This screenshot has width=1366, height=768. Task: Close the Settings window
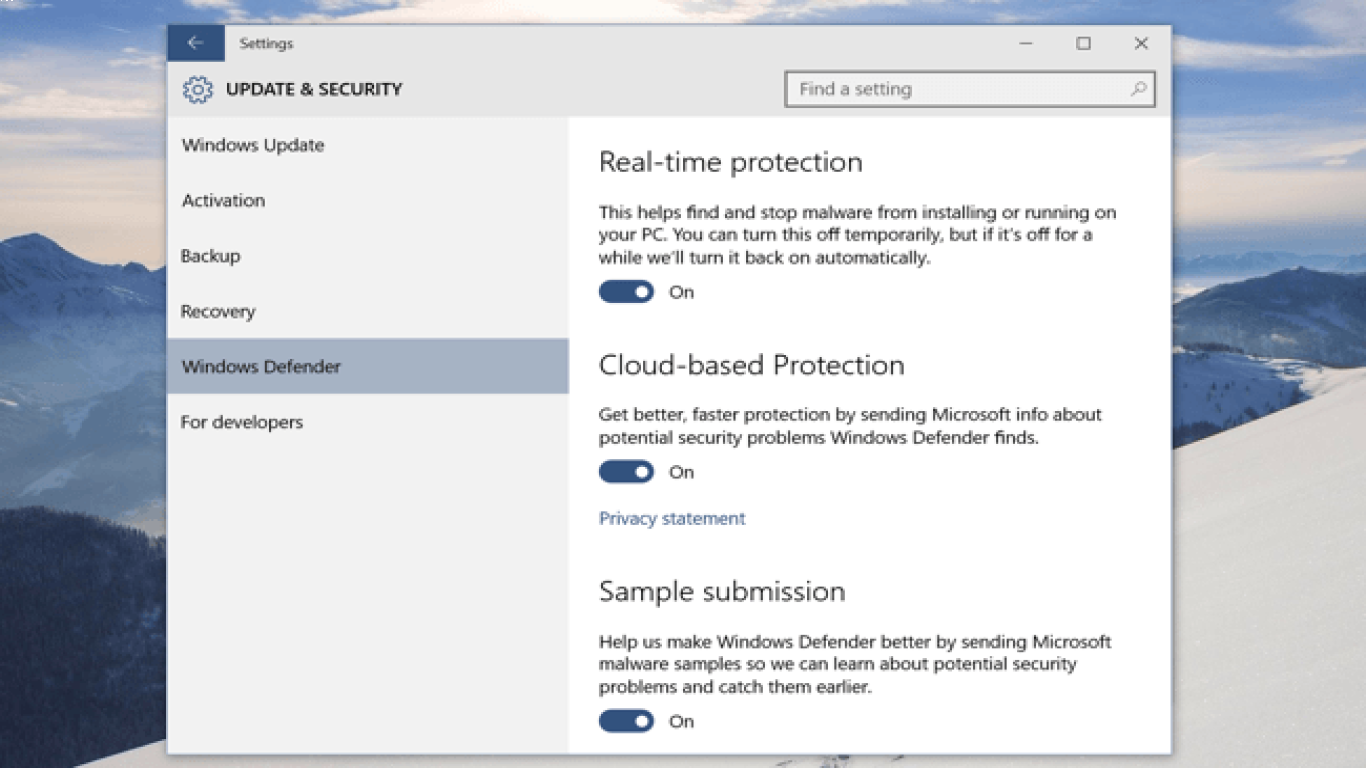click(x=1141, y=43)
